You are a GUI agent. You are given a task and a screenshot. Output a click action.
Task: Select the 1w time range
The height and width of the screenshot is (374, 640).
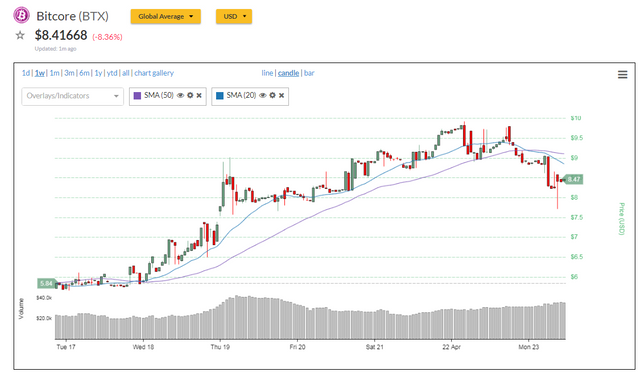pyautogui.click(x=40, y=73)
